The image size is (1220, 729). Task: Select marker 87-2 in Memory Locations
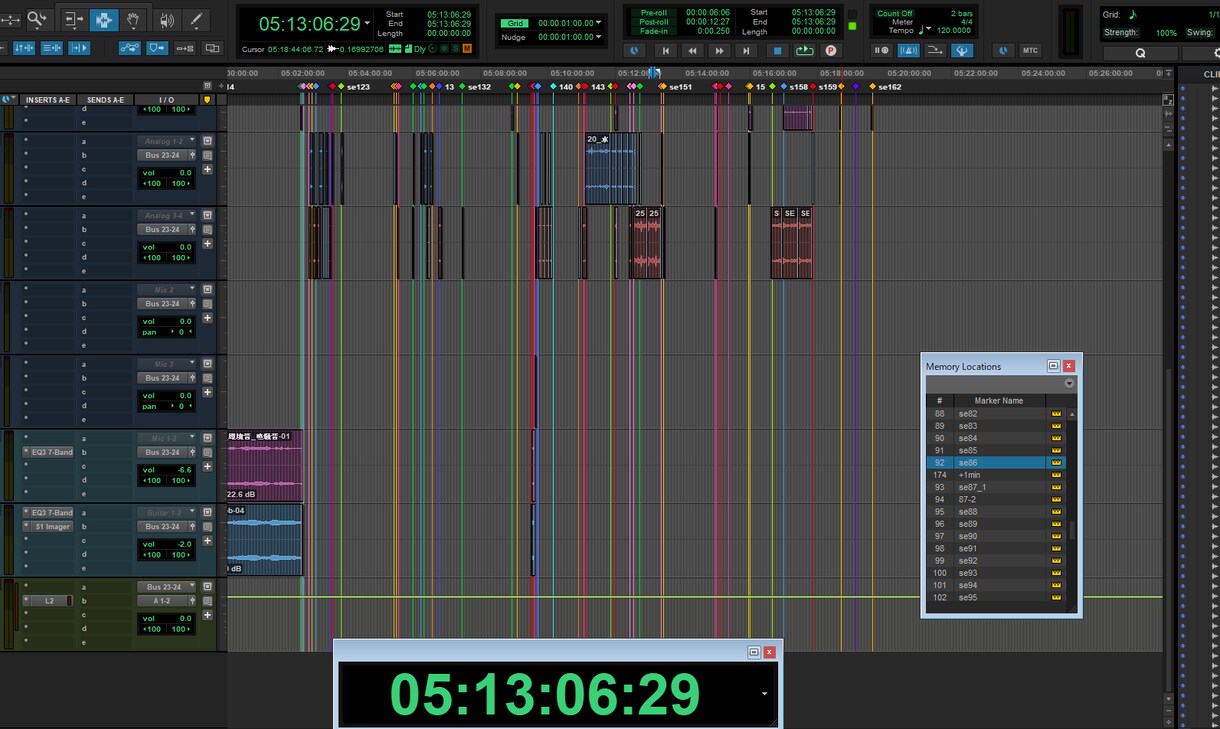pyautogui.click(x=996, y=499)
